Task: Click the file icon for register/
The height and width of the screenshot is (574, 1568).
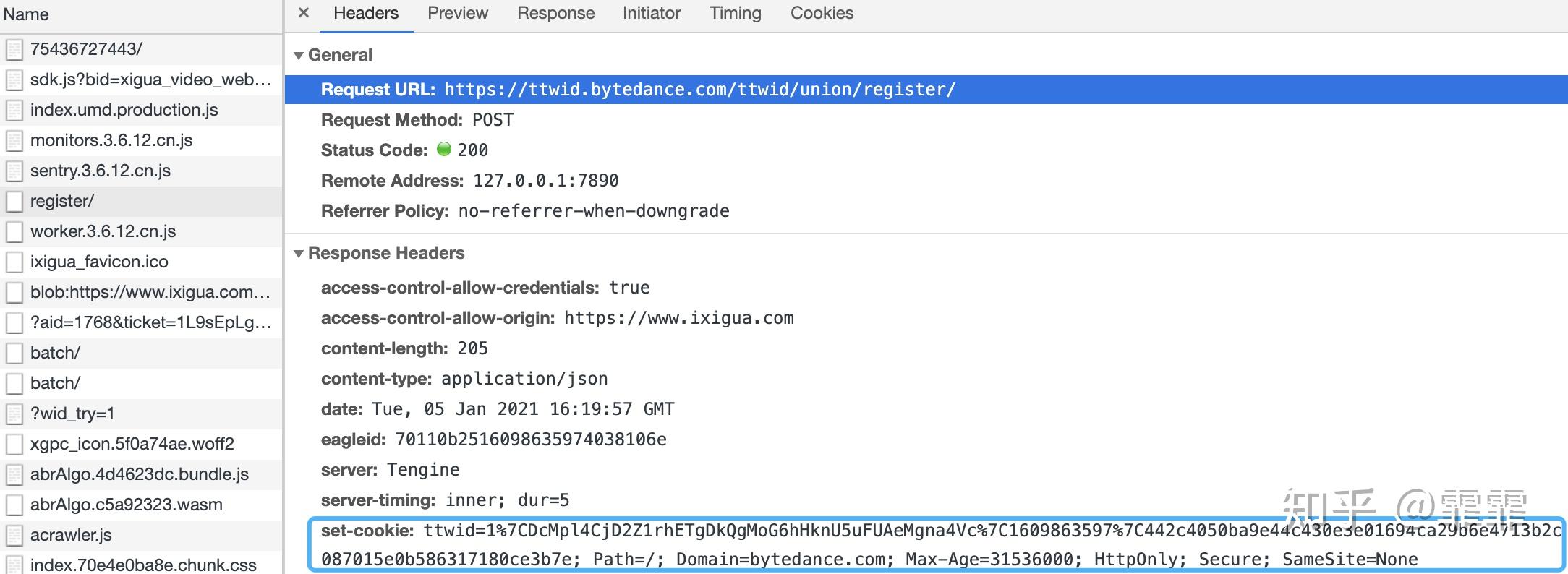Action: (14, 201)
